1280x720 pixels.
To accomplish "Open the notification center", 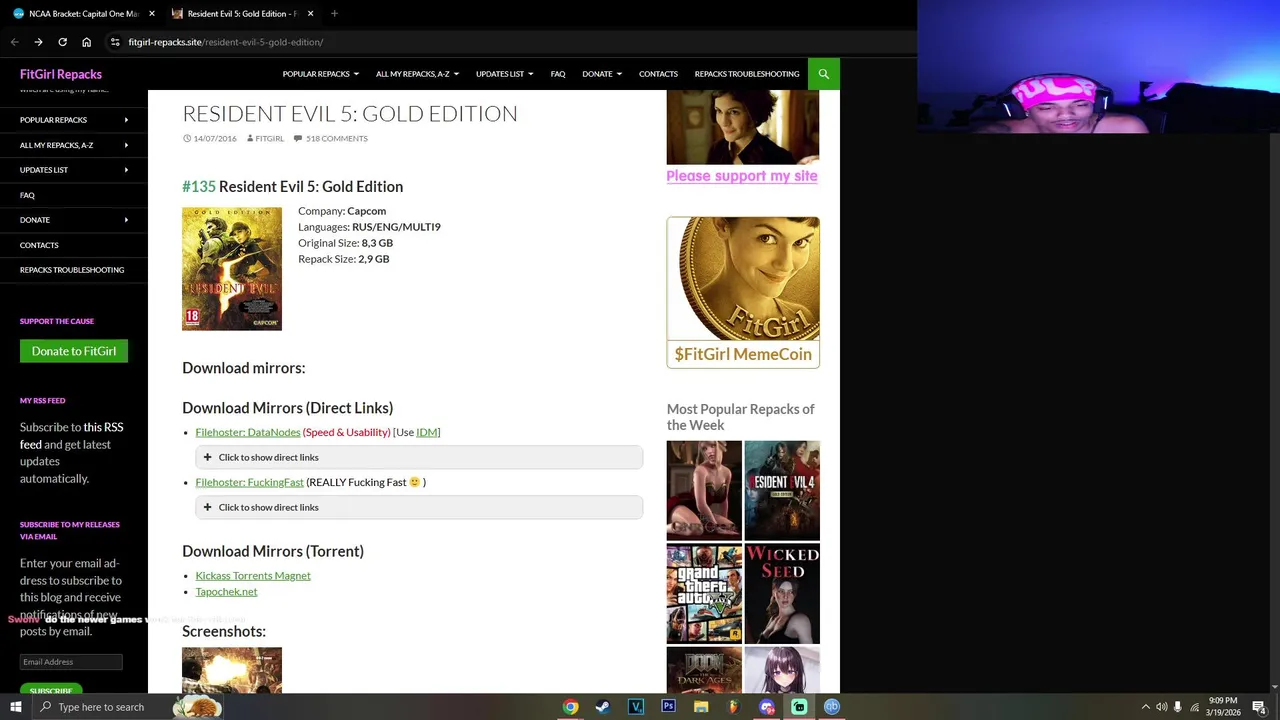I will click(1259, 707).
